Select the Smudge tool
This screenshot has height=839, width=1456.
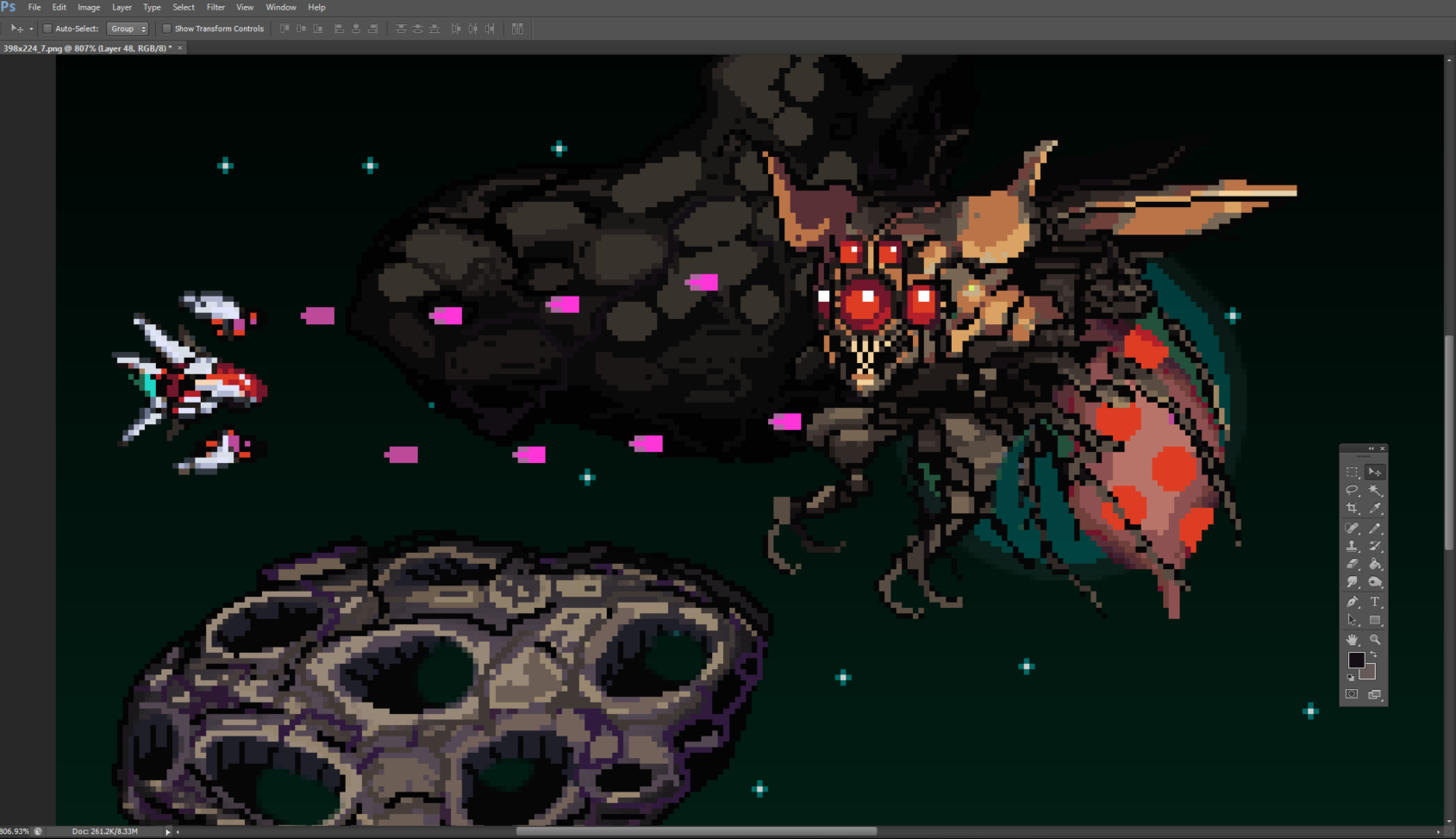click(1352, 582)
